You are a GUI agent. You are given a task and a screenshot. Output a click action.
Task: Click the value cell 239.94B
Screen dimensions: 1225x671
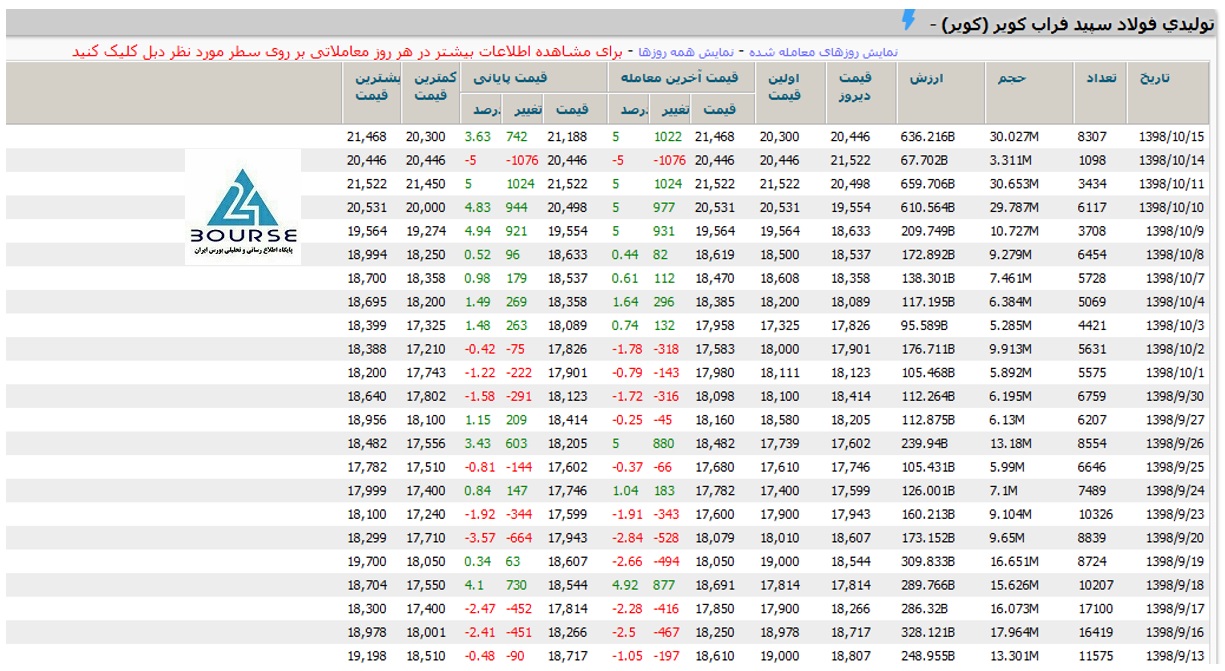(922, 443)
